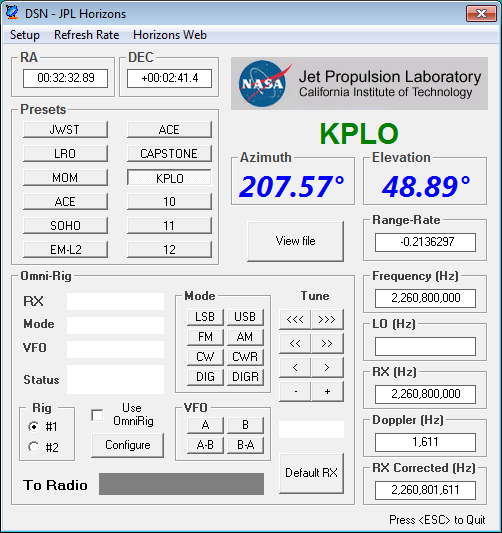This screenshot has width=502, height=533.
Task: Tune down with the <<< button
Action: click(x=295, y=320)
